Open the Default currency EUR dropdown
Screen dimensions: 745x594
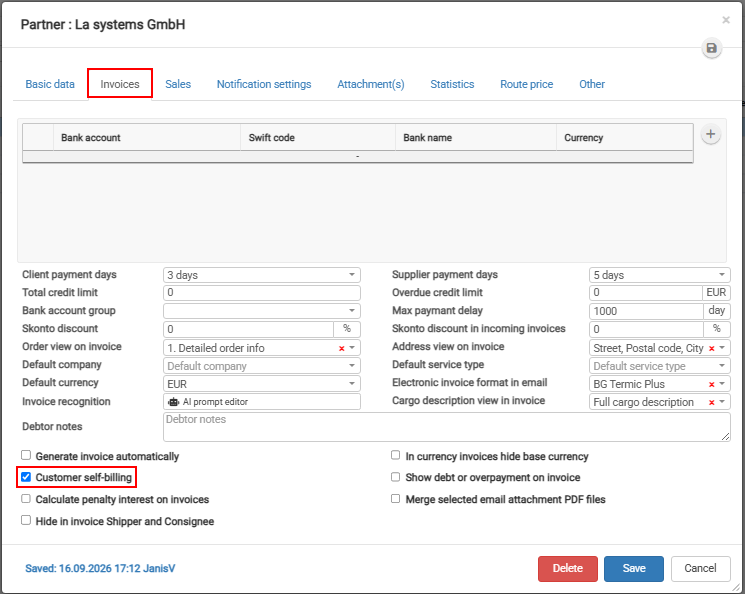click(x=262, y=384)
